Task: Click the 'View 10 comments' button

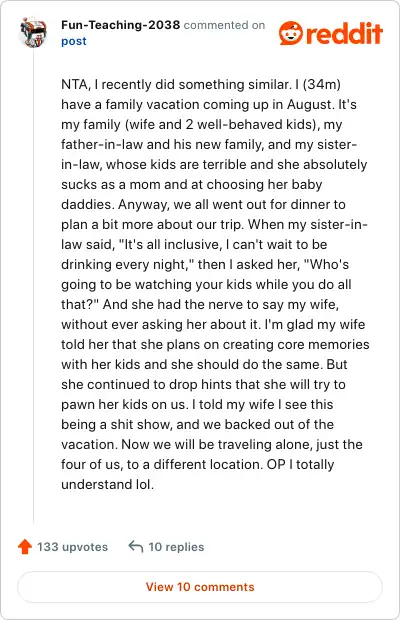Action: 200,587
